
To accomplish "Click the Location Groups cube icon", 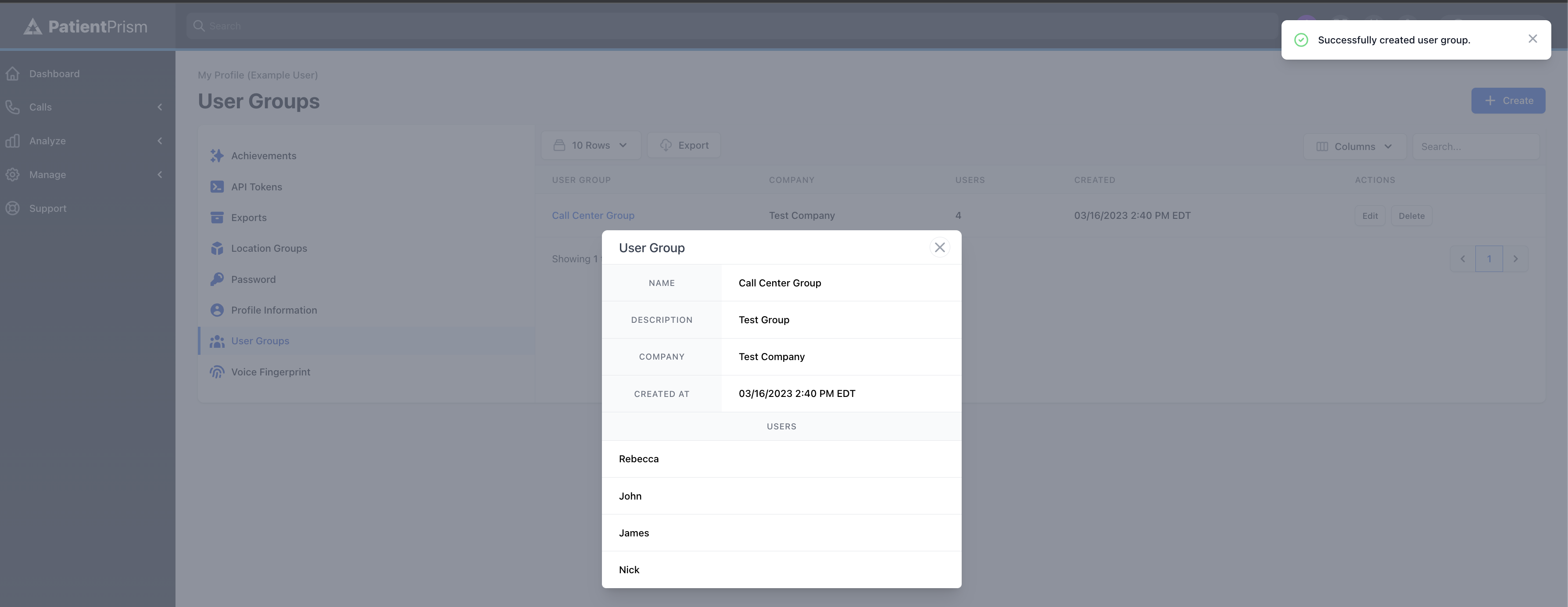I will point(217,248).
